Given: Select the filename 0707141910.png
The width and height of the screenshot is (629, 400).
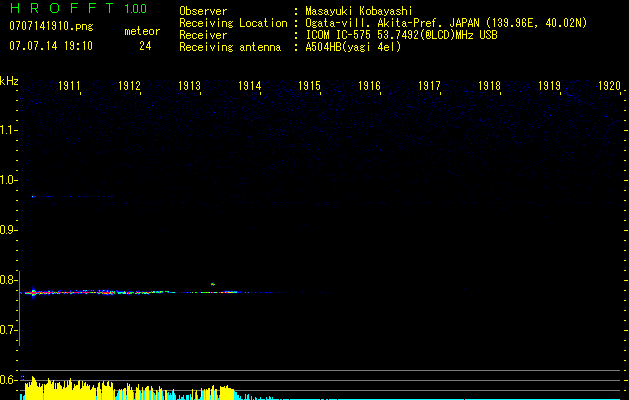Looking at the screenshot, I should pos(51,26).
